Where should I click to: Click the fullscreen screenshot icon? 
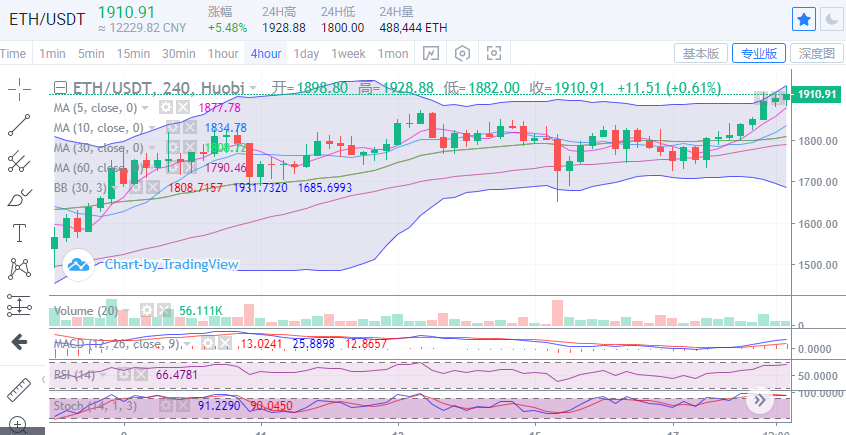tap(494, 53)
